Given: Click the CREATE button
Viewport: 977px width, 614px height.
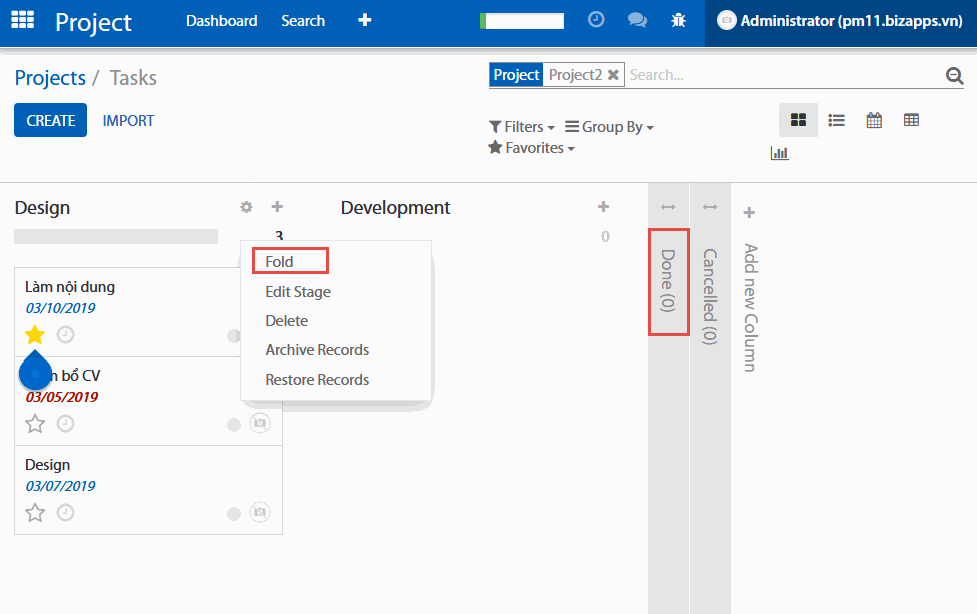Looking at the screenshot, I should 50,120.
